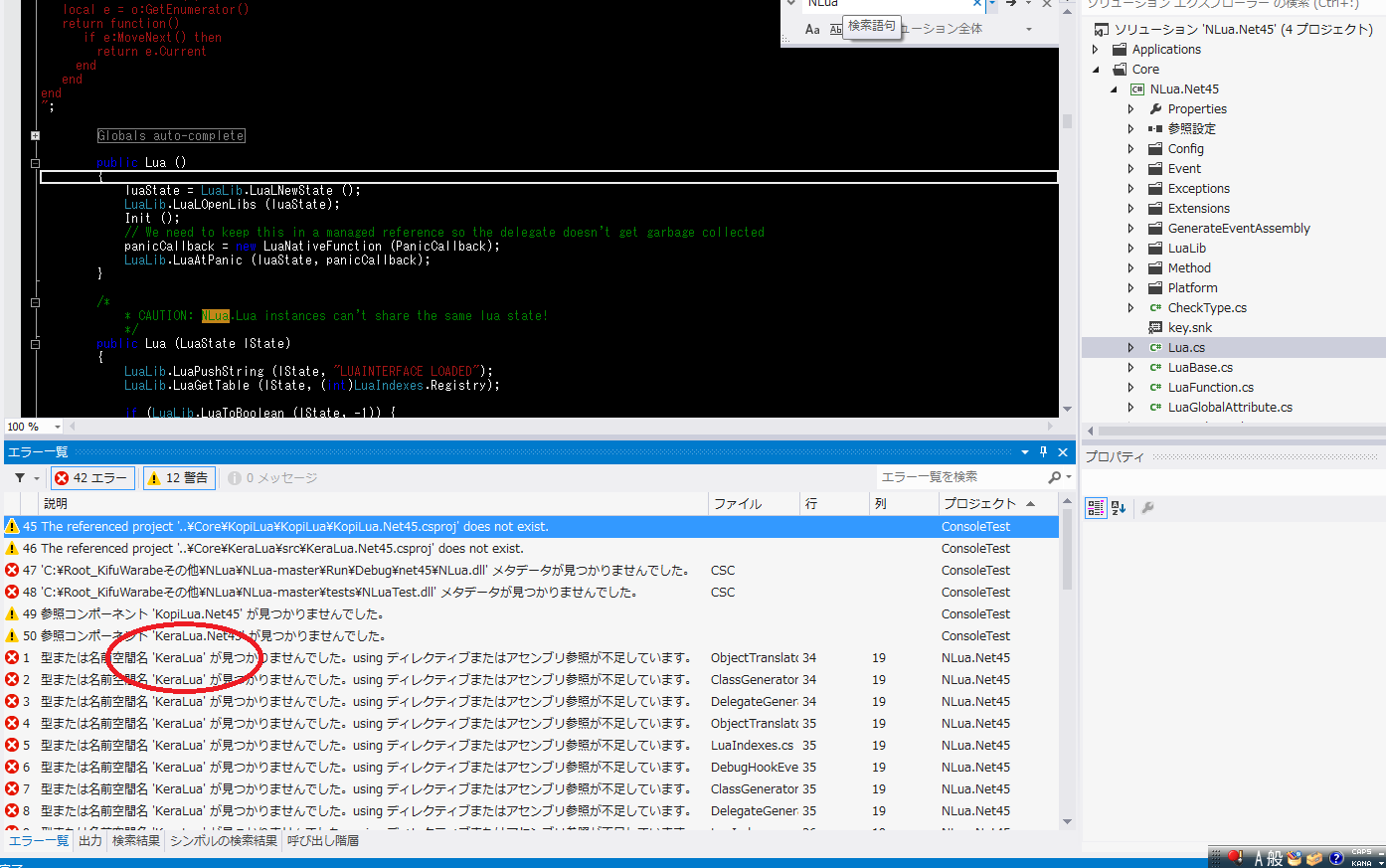Screen dimensions: 1386x868
Task: Select the Event folder icon
Action: 1155,169
